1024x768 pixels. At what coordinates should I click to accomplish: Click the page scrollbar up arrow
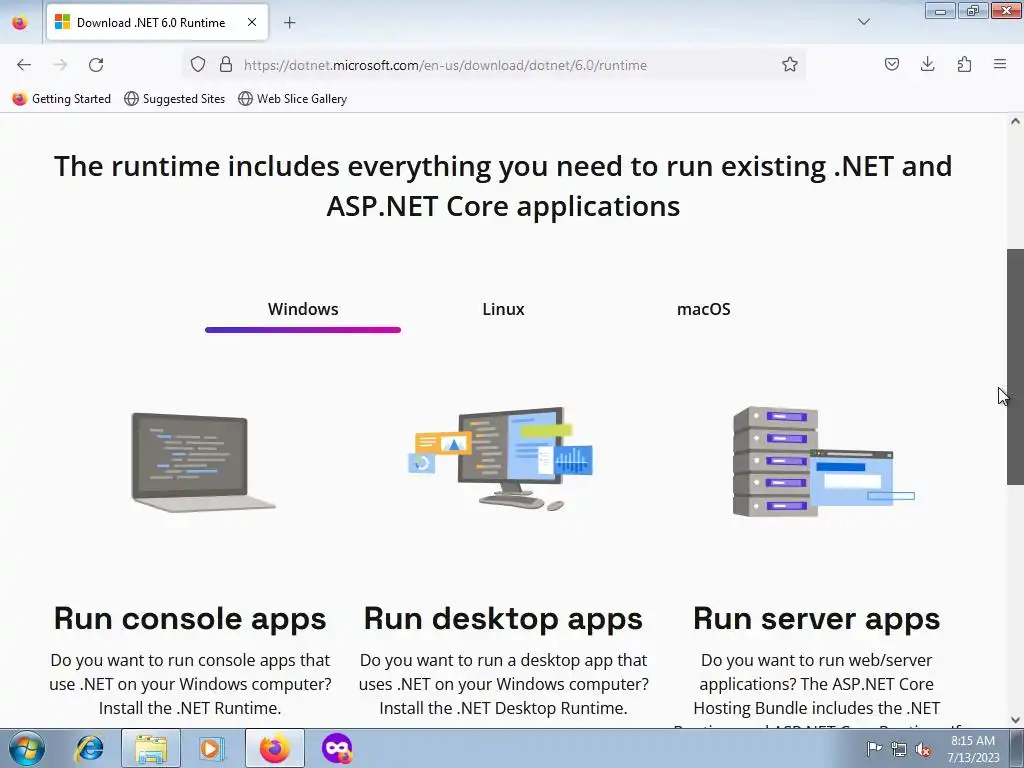[1015, 121]
